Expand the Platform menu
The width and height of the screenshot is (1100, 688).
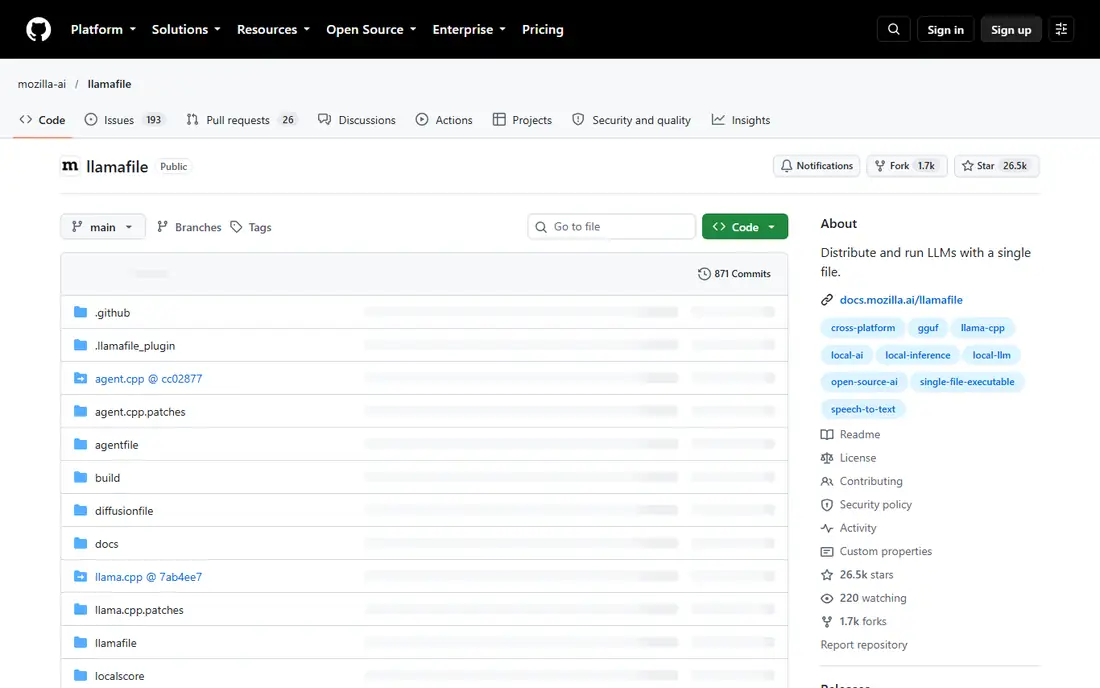coord(103,29)
